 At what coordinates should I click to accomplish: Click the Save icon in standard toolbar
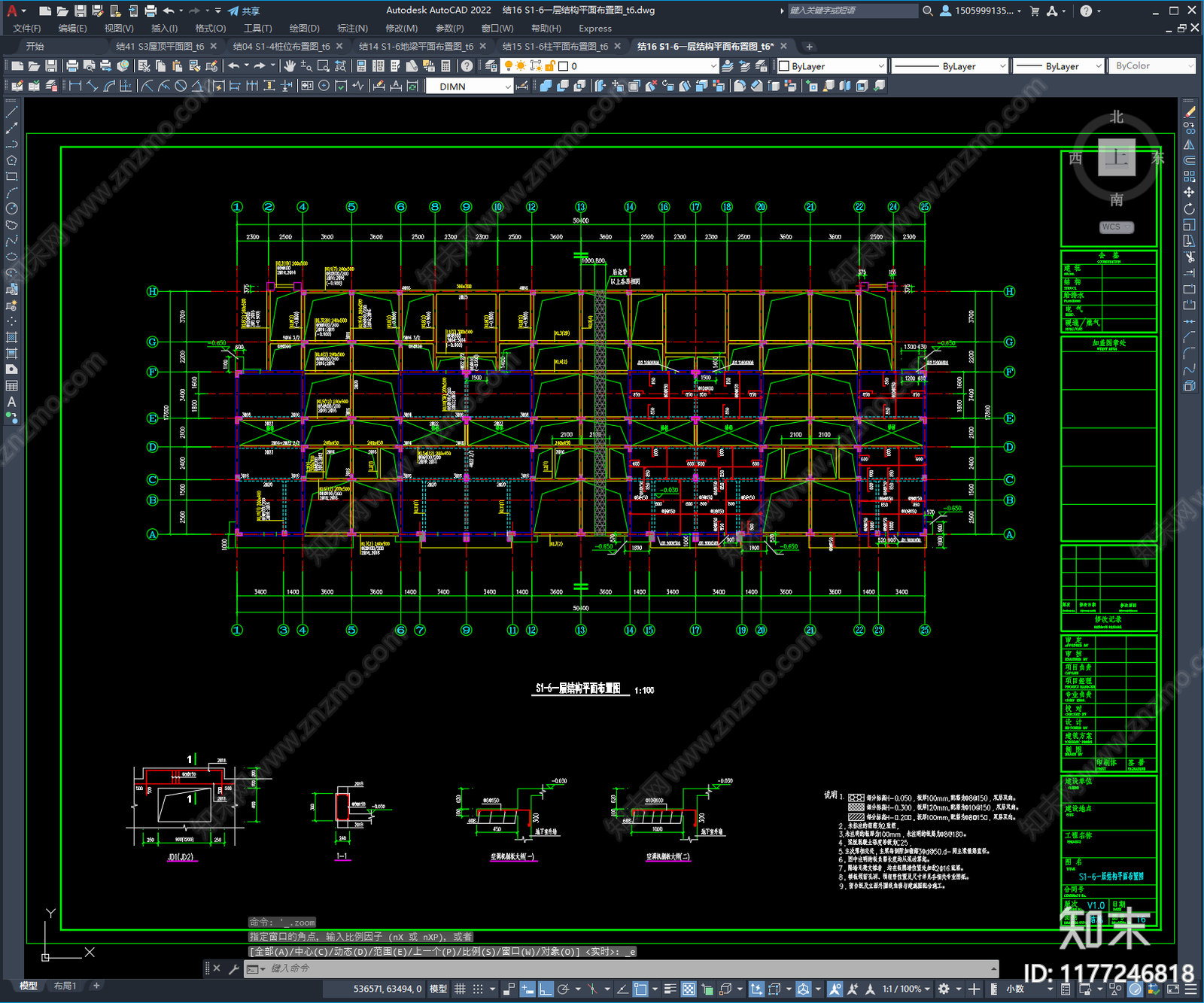point(51,66)
